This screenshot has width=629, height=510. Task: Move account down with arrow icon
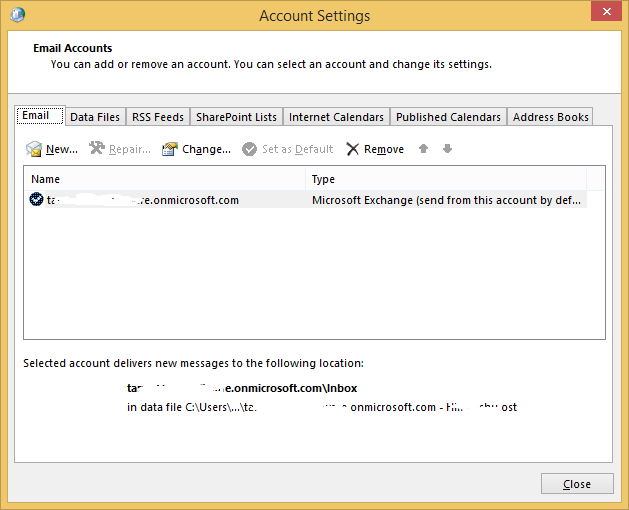(x=447, y=149)
